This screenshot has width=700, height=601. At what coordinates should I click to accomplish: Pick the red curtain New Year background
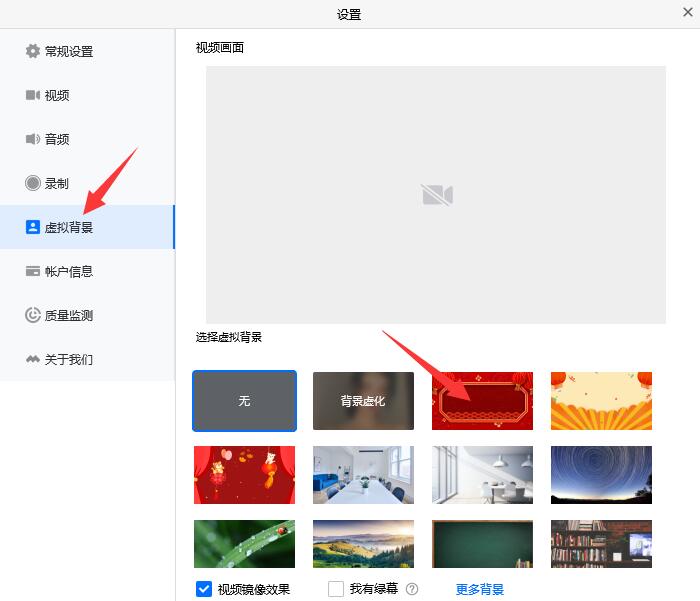(244, 475)
